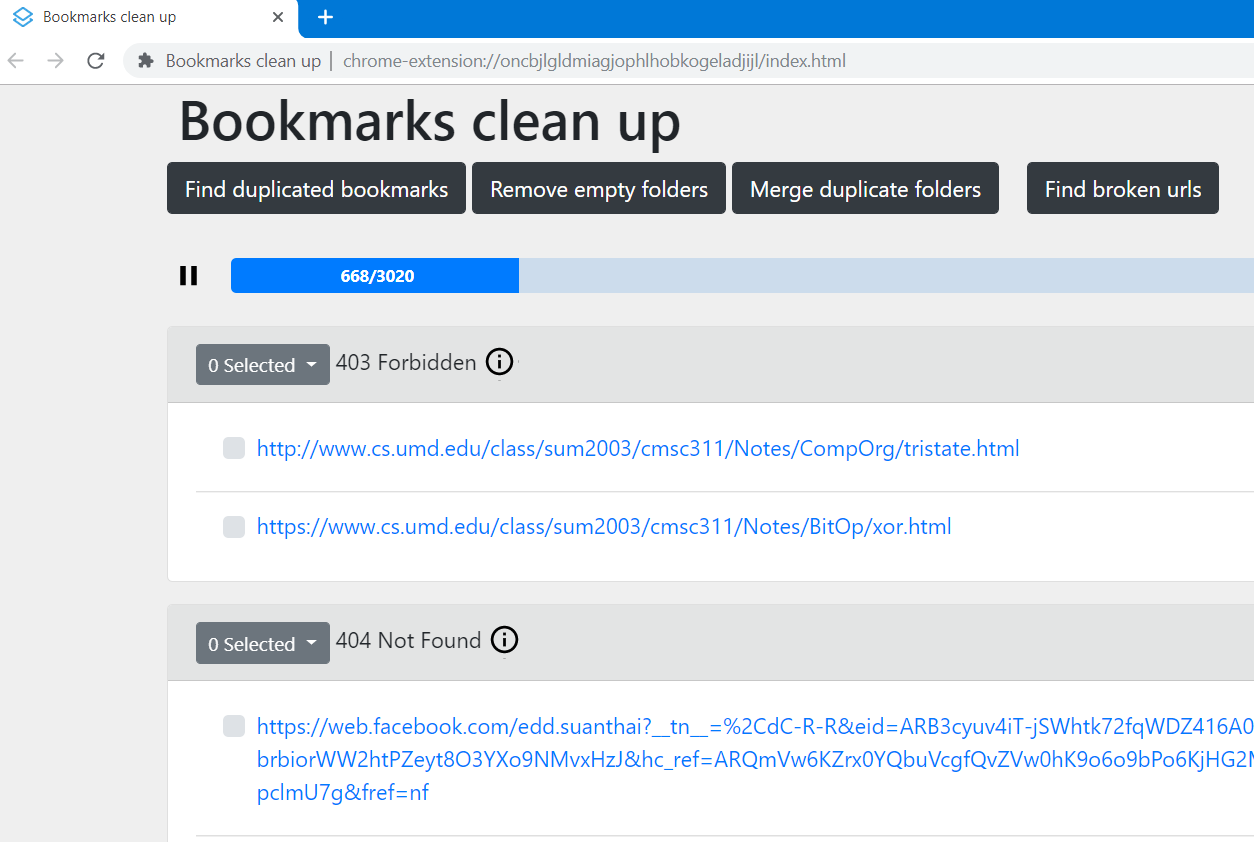
Task: Click info icon next to 404 Not Found
Action: point(504,640)
